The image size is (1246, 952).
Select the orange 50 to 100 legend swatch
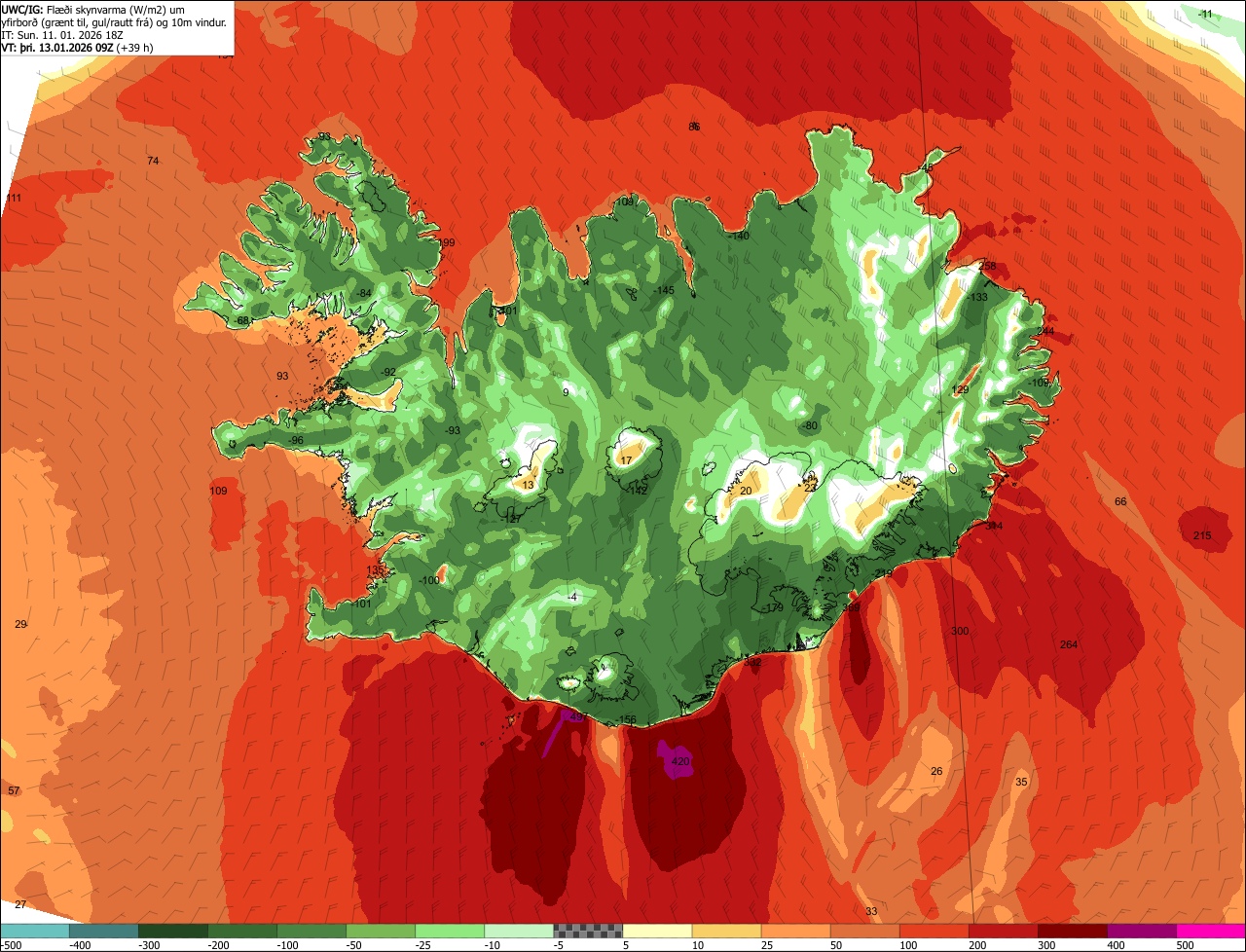pos(864,931)
